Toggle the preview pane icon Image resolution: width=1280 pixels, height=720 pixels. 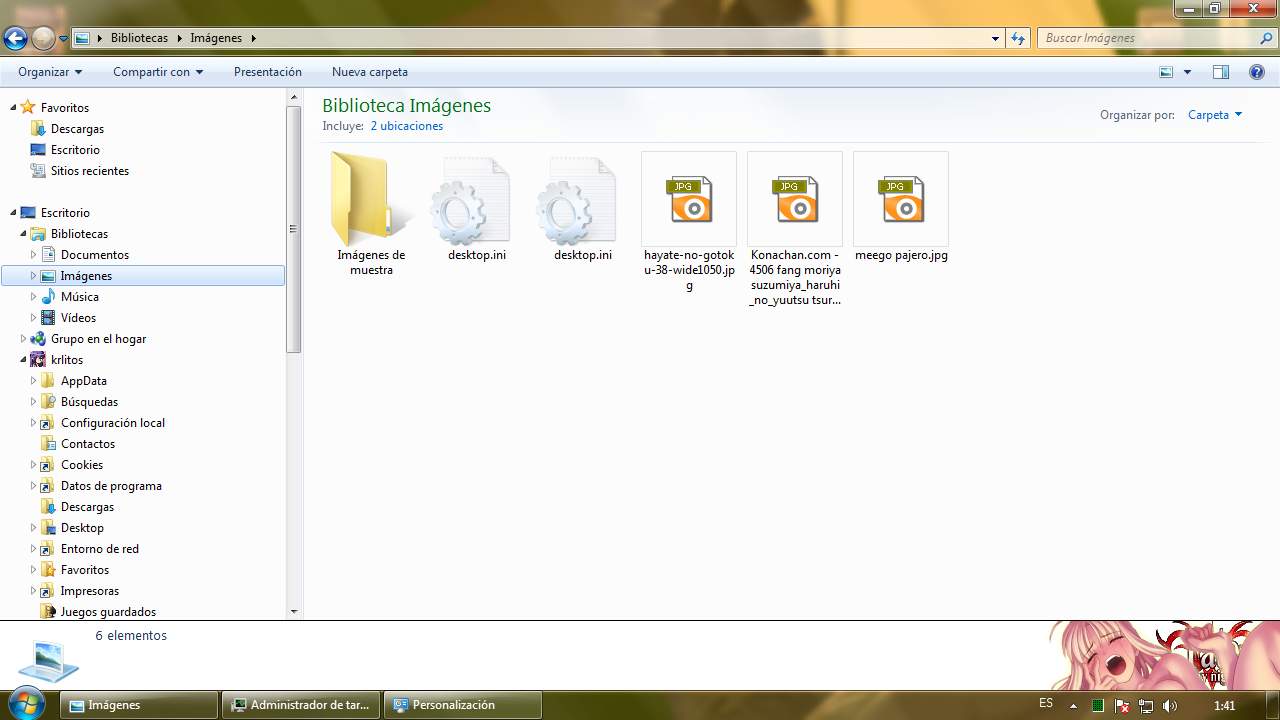coord(1220,72)
